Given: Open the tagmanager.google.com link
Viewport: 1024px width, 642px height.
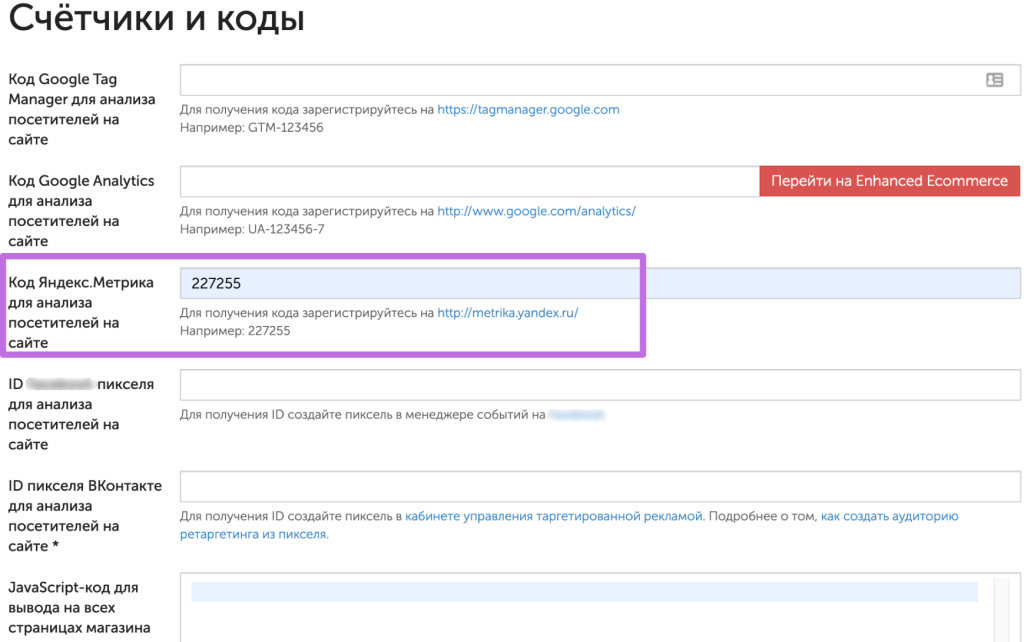Looking at the screenshot, I should click(x=528, y=110).
